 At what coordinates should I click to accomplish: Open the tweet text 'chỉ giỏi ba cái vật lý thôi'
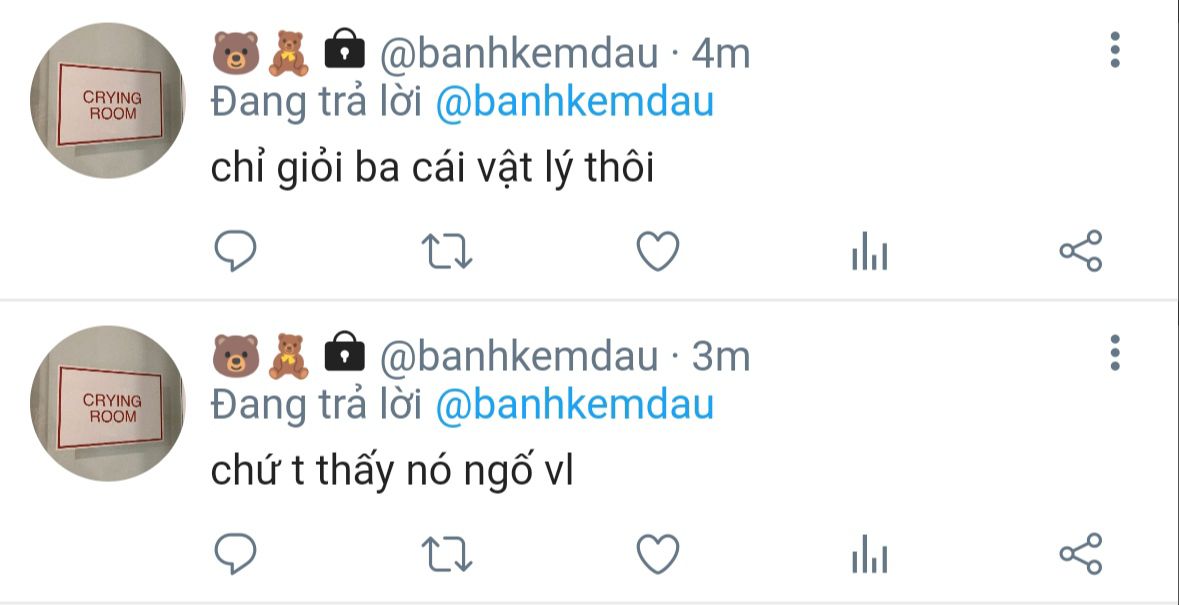tap(432, 169)
